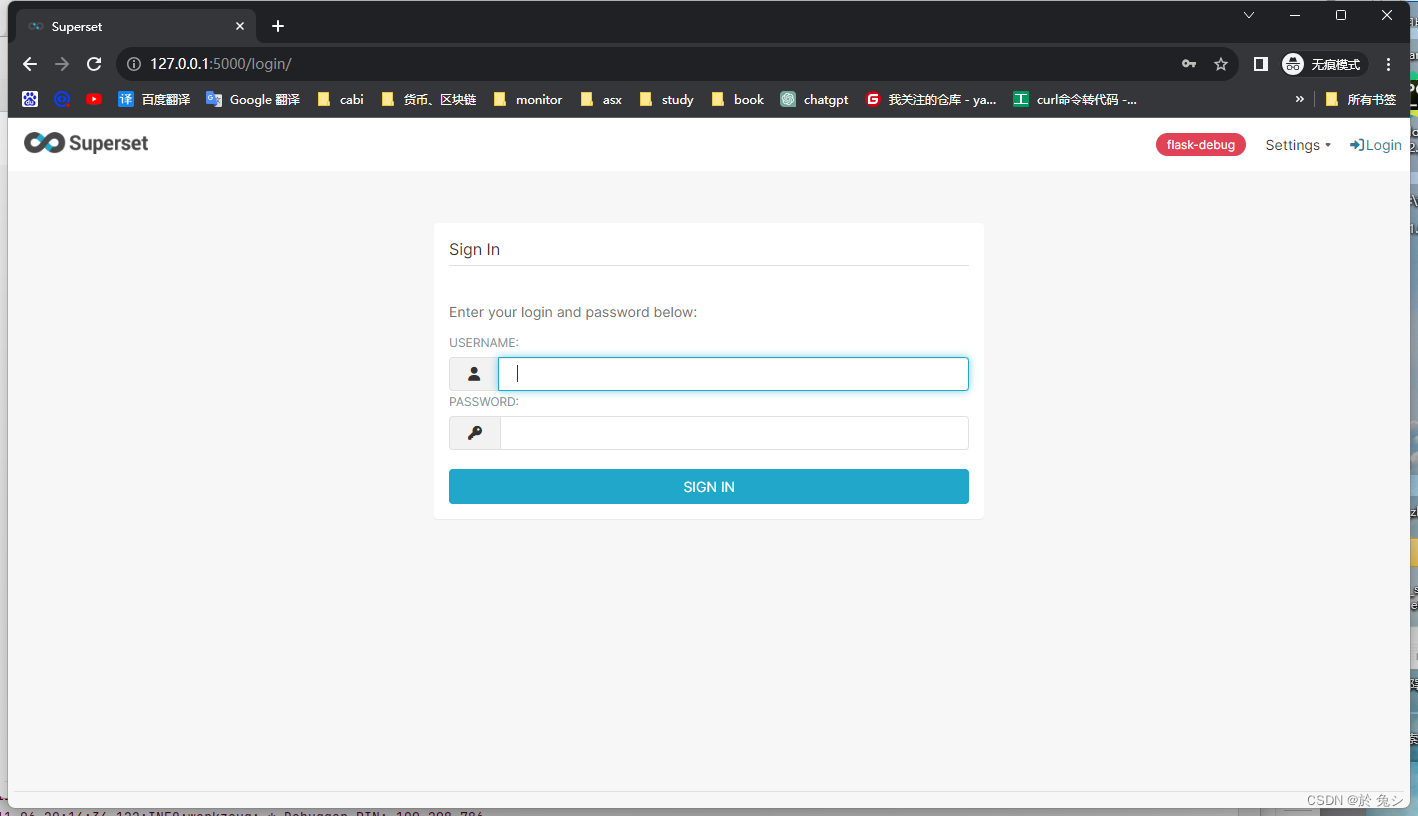This screenshot has height=816, width=1418.
Task: Click the Login link in navbar
Action: tap(1376, 145)
